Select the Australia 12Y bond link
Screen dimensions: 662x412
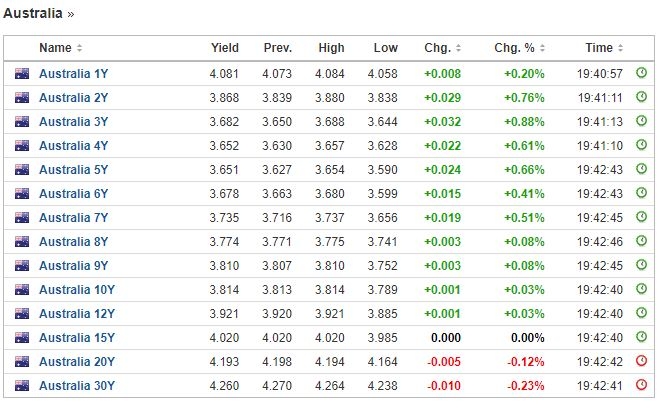click(77, 314)
